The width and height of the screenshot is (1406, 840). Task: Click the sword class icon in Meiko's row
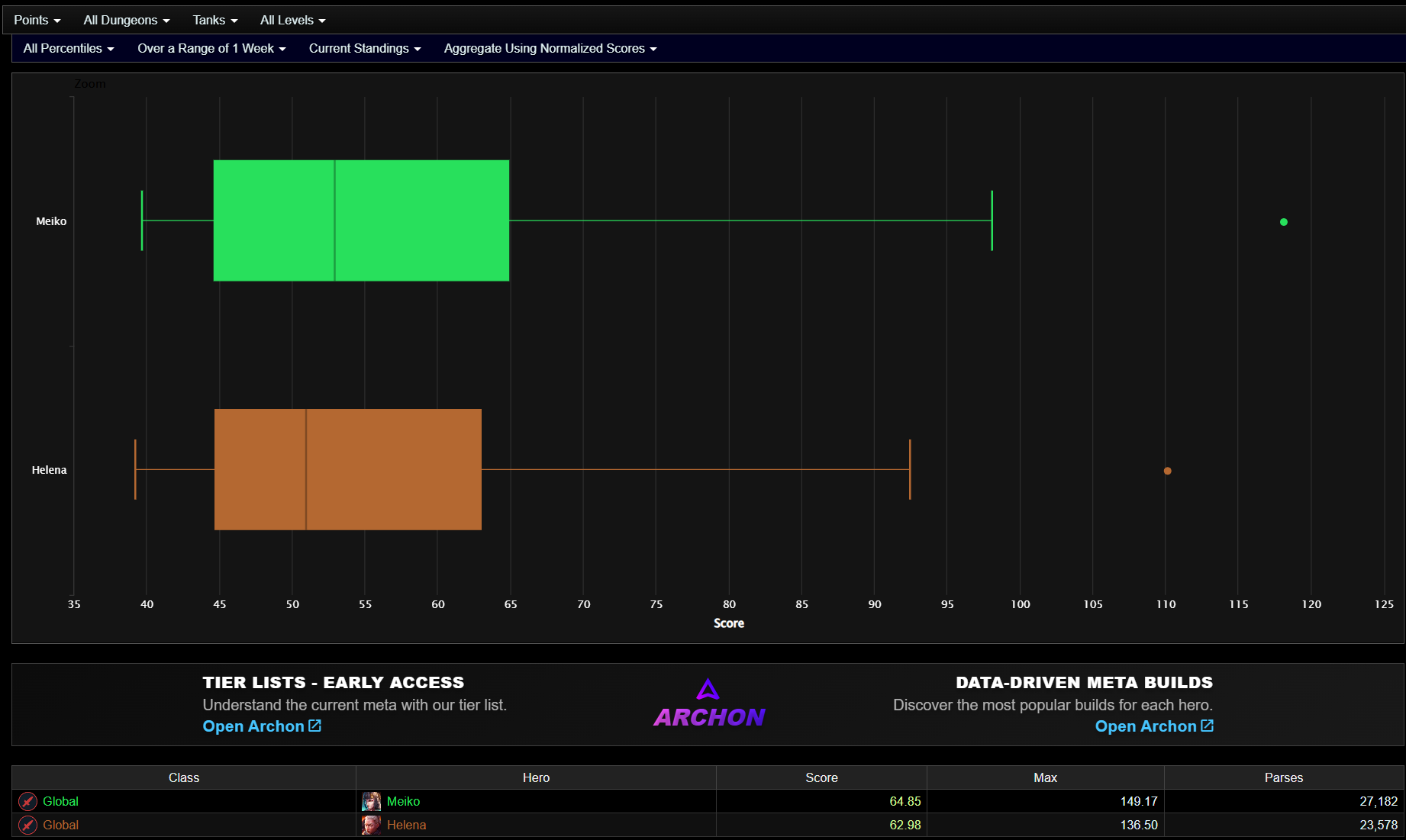pyautogui.click(x=27, y=801)
